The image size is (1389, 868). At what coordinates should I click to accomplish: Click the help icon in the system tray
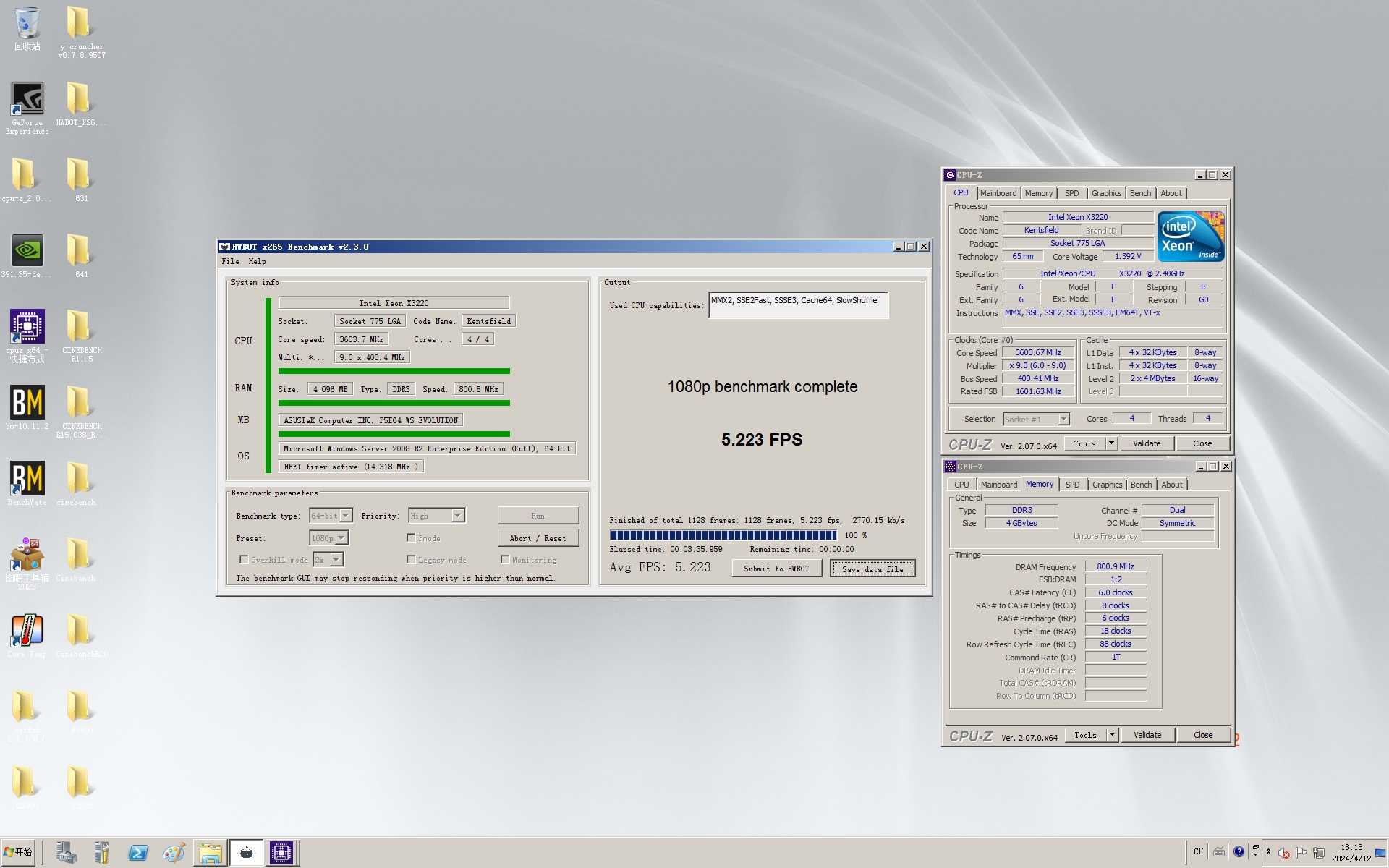[1239, 851]
